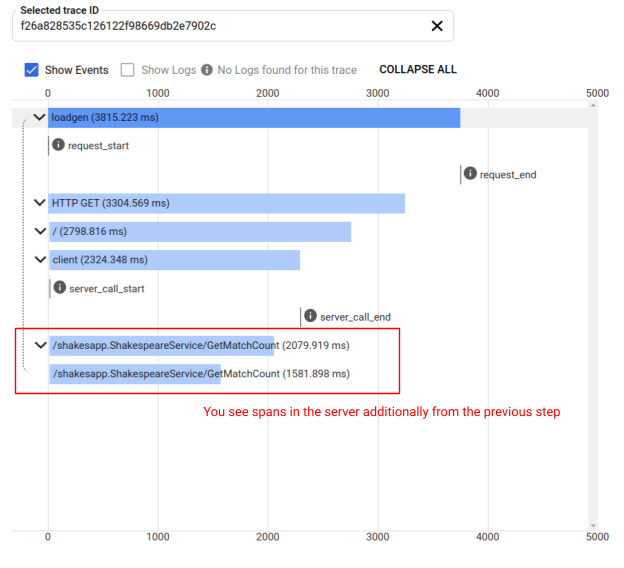The image size is (624, 568).
Task: Click COLLAPSE ALL button
Action: click(x=418, y=70)
